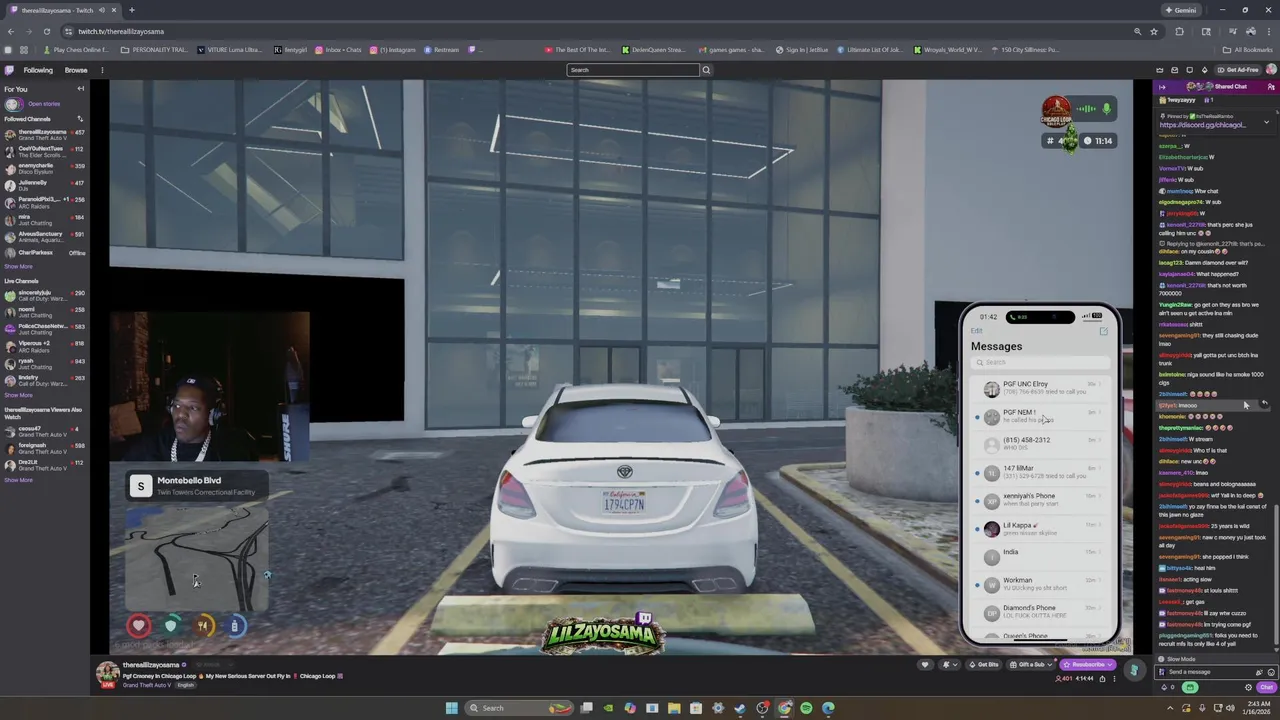Open Chrome extensions puzzle icon
The width and height of the screenshot is (1280, 720).
pyautogui.click(x=1179, y=31)
